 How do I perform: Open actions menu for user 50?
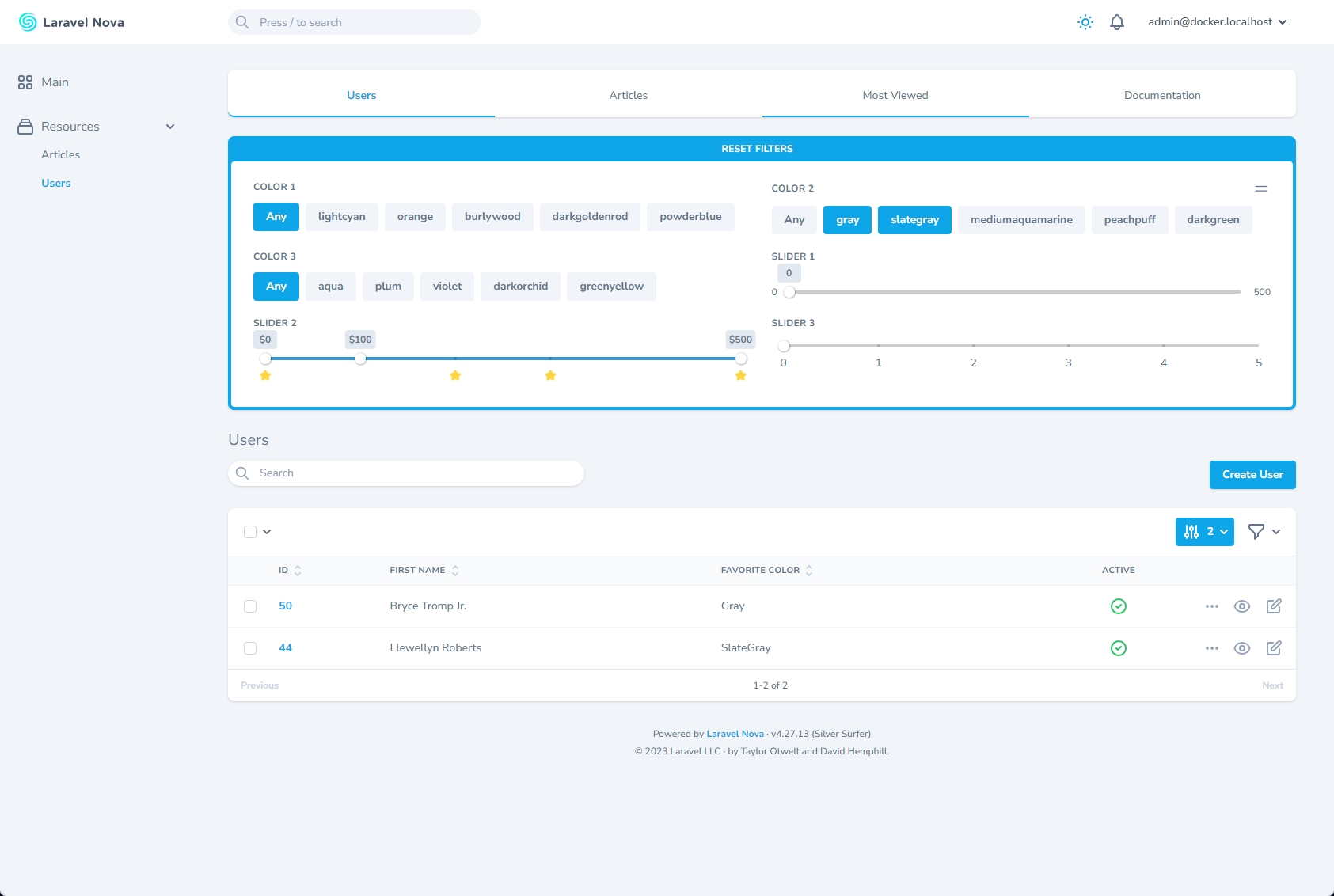pos(1211,606)
